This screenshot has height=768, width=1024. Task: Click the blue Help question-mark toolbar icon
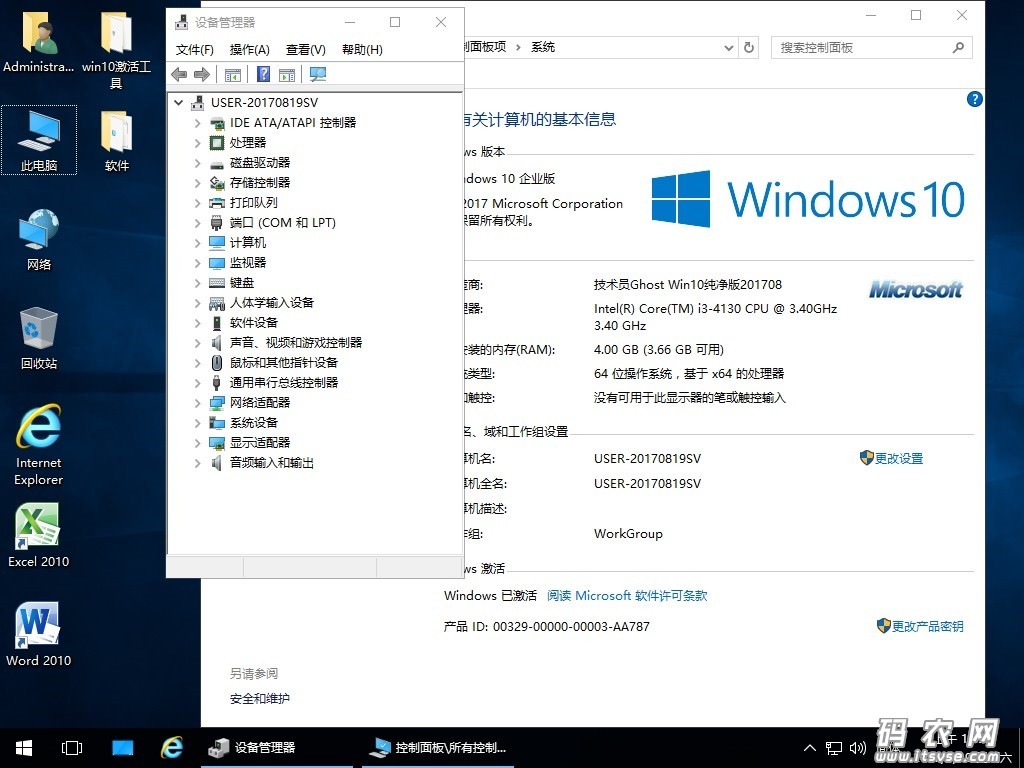[x=263, y=74]
